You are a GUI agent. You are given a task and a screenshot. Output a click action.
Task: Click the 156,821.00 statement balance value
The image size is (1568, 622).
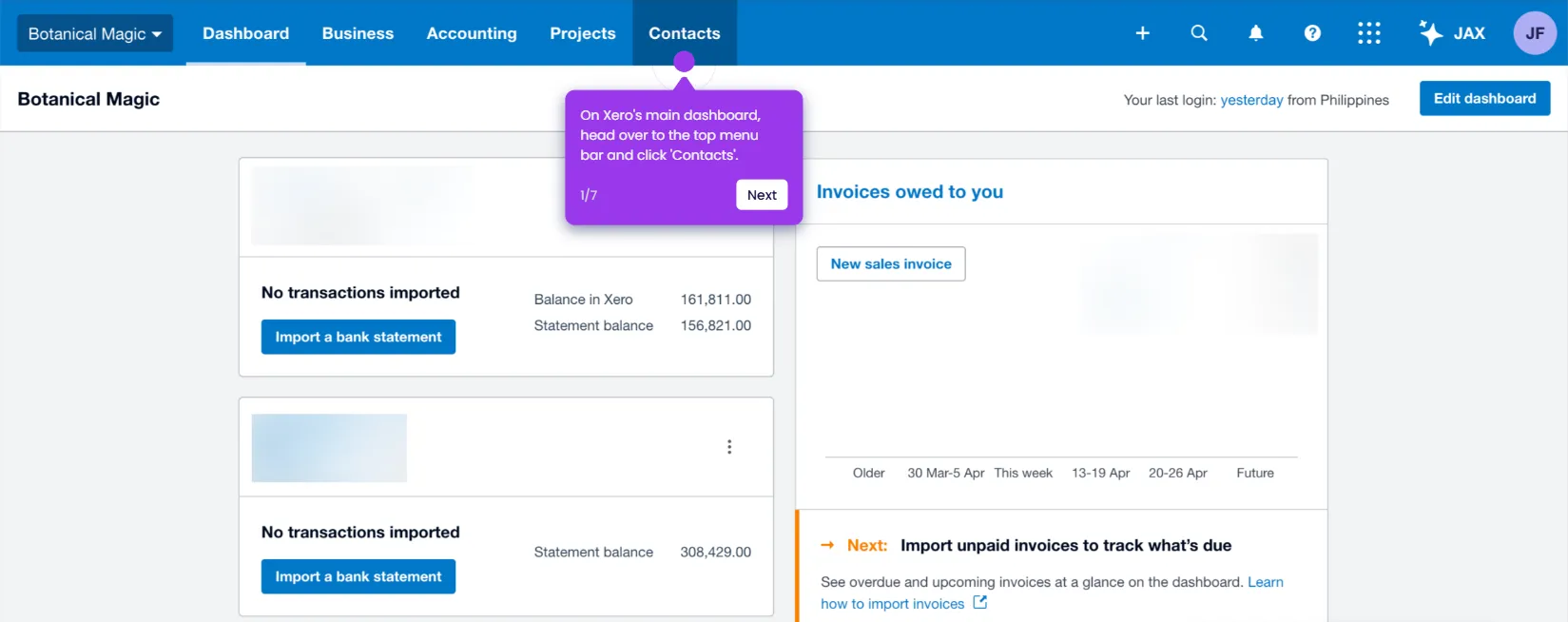(x=716, y=325)
